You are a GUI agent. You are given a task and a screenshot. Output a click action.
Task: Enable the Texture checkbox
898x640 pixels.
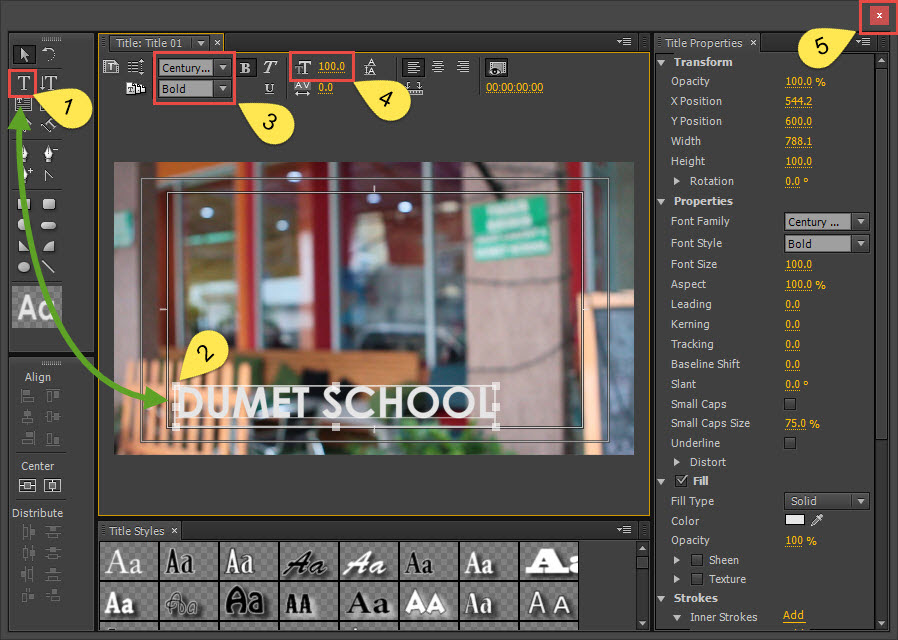click(x=697, y=579)
